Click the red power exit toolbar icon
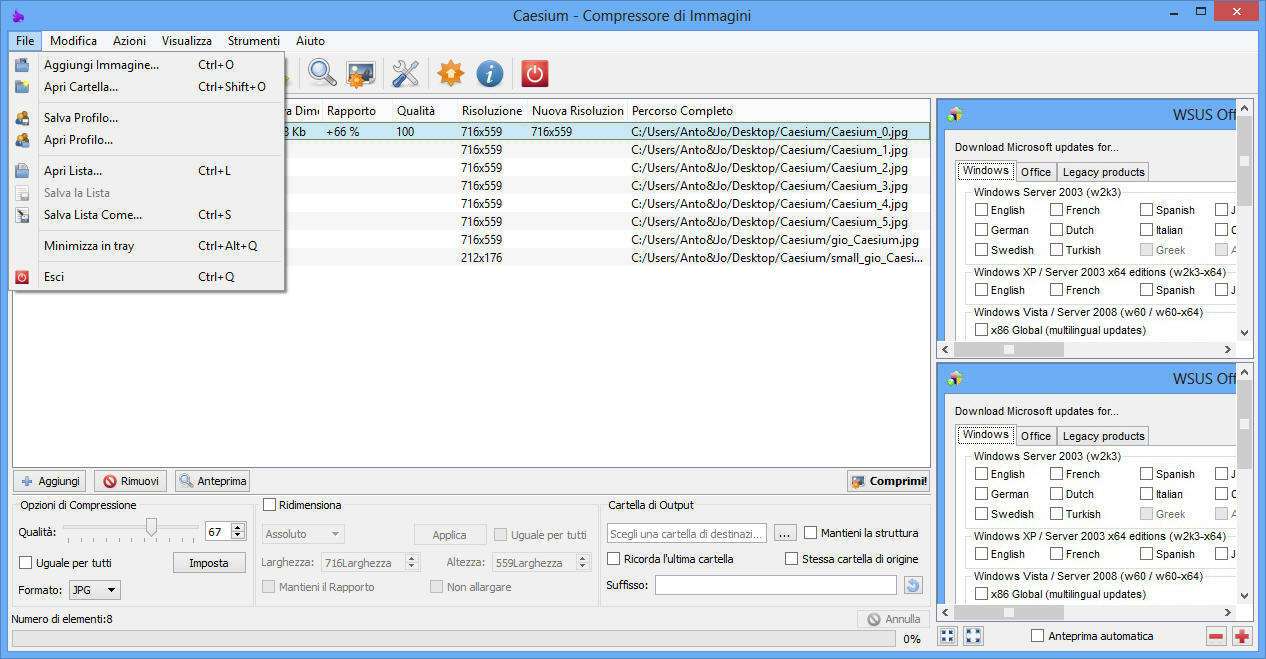Image resolution: width=1266 pixels, height=659 pixels. [x=534, y=73]
